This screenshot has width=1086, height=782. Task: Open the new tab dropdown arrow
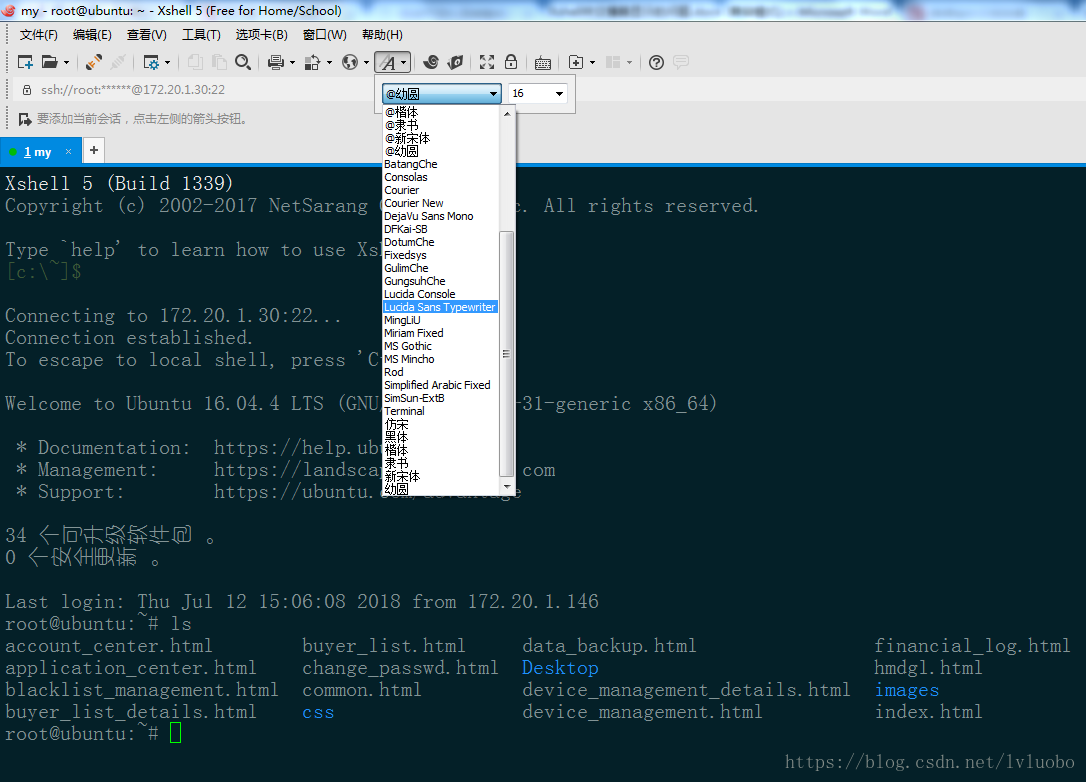tap(592, 61)
